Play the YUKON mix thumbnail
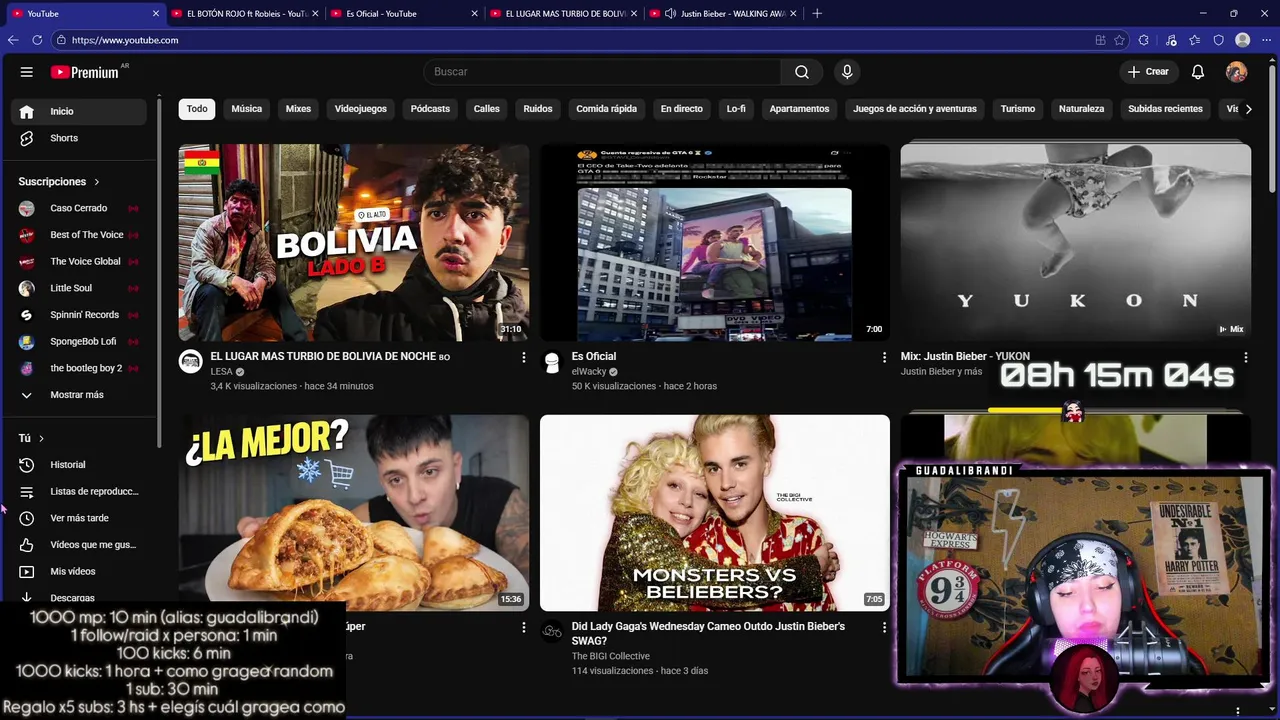The height and width of the screenshot is (720, 1280). (x=1075, y=243)
